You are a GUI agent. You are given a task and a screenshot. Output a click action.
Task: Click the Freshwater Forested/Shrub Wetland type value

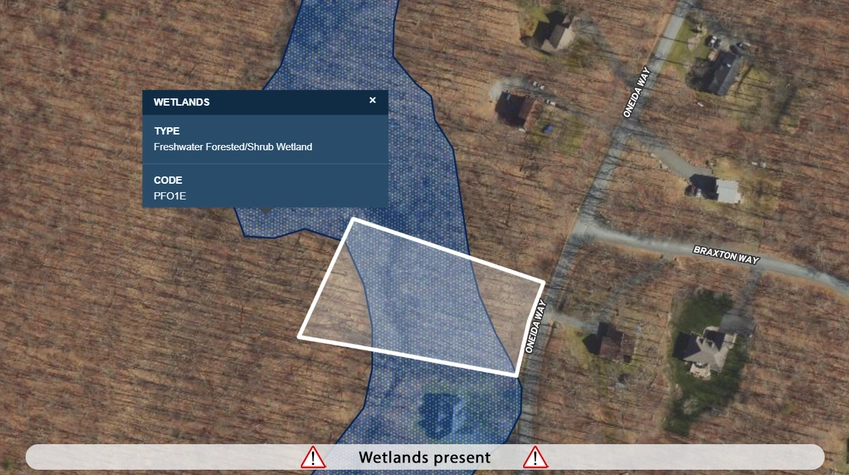pos(233,147)
